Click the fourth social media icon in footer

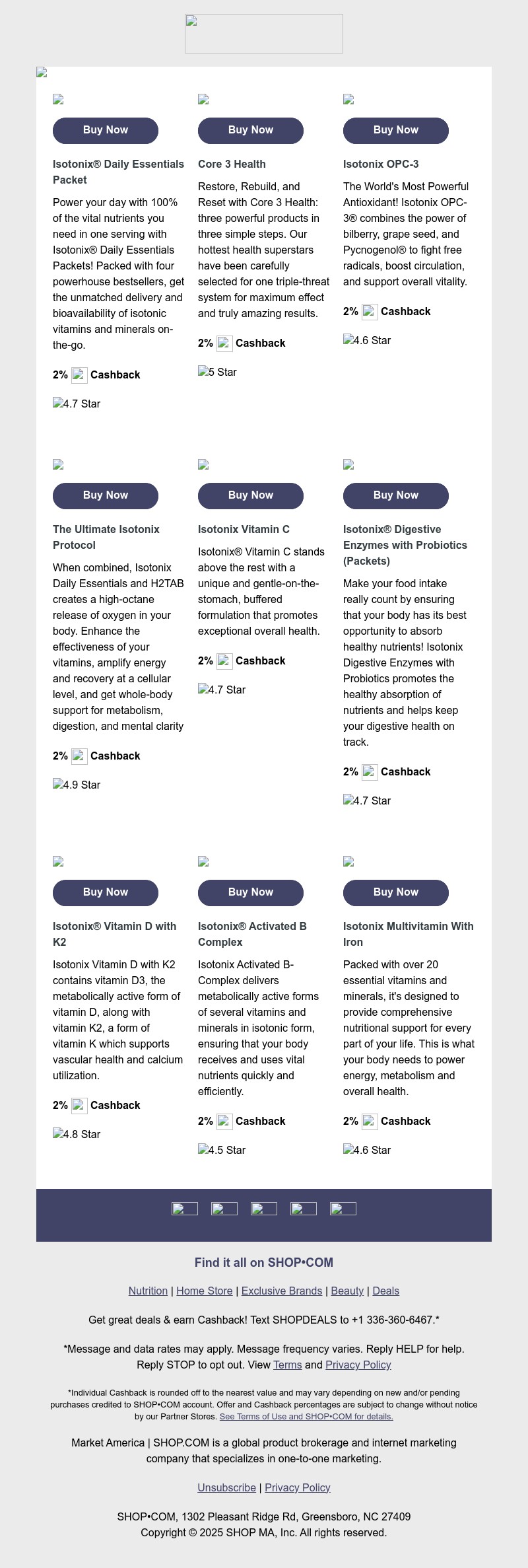pyautogui.click(x=304, y=1209)
